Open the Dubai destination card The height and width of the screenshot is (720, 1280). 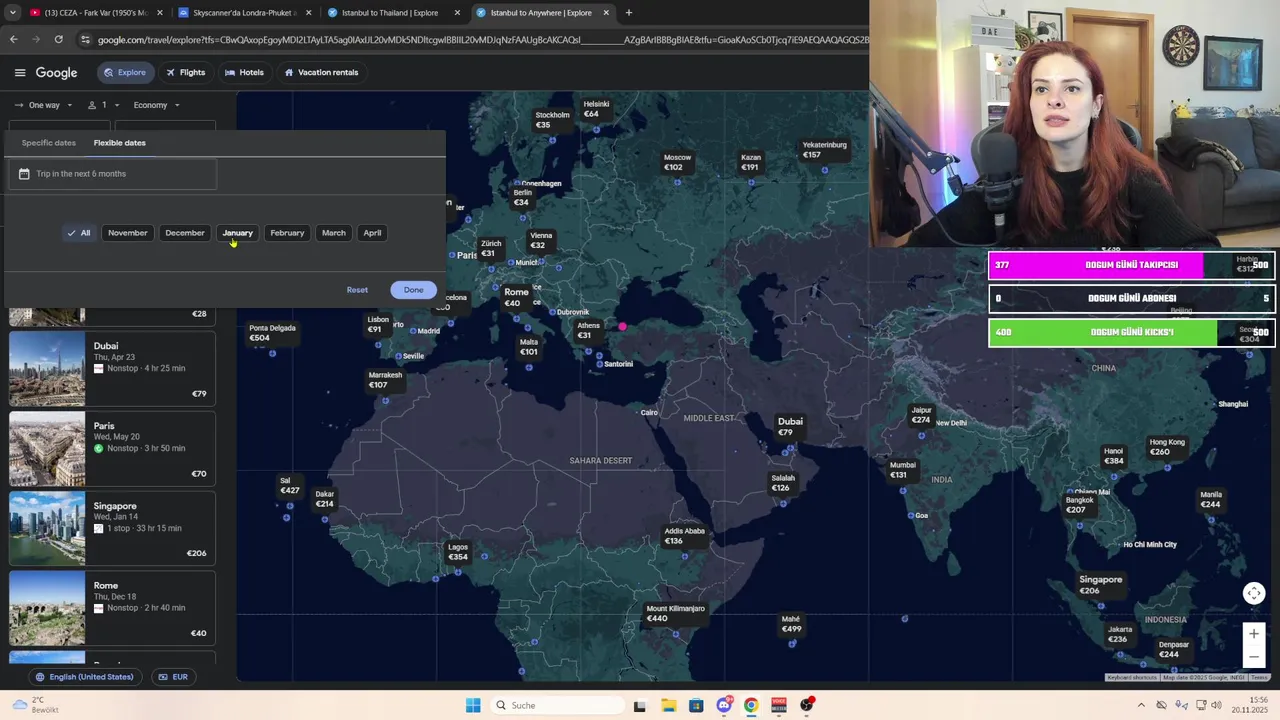click(x=112, y=368)
